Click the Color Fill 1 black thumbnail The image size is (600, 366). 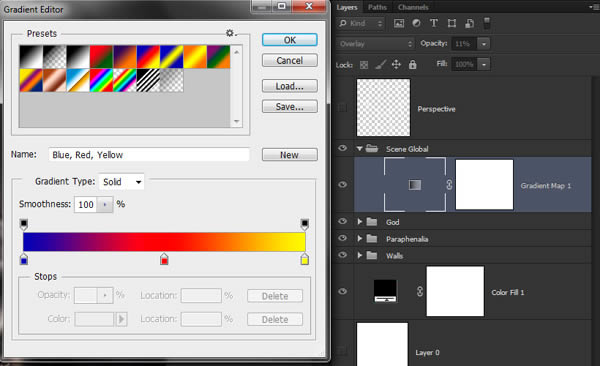pyautogui.click(x=385, y=291)
